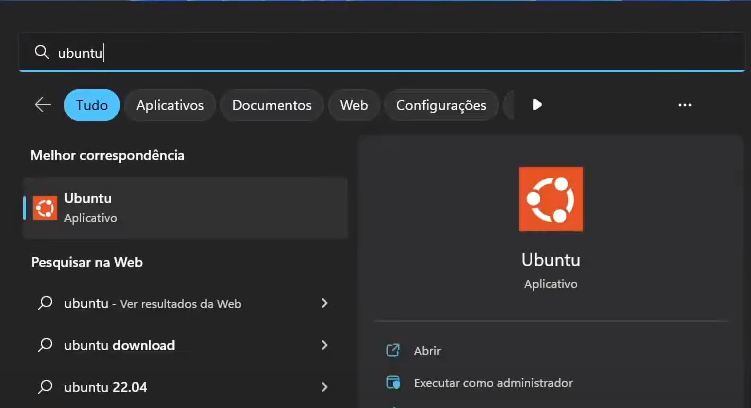Screen dimensions: 751x408
Task: Click the large Ubuntu logo in preview pane
Action: [x=551, y=199]
